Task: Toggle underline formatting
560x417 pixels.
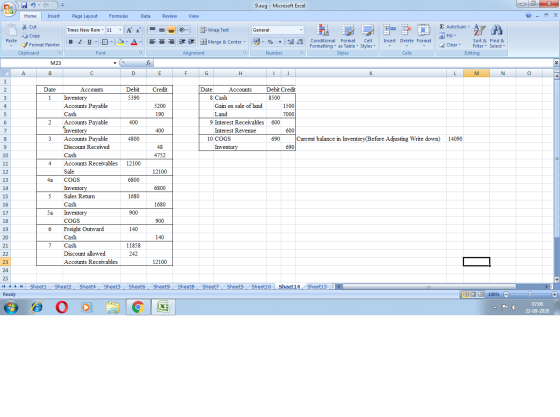Action: (89, 42)
